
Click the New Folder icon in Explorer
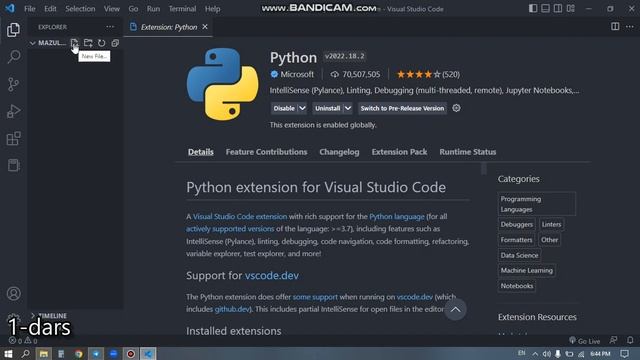click(x=88, y=43)
